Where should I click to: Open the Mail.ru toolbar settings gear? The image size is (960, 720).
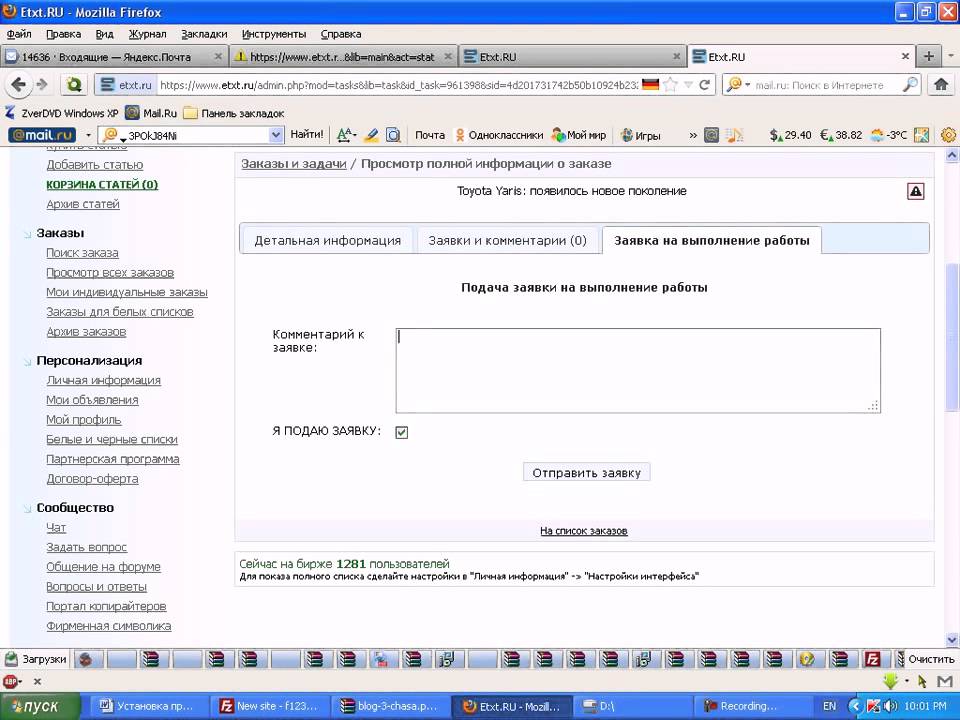coord(948,135)
